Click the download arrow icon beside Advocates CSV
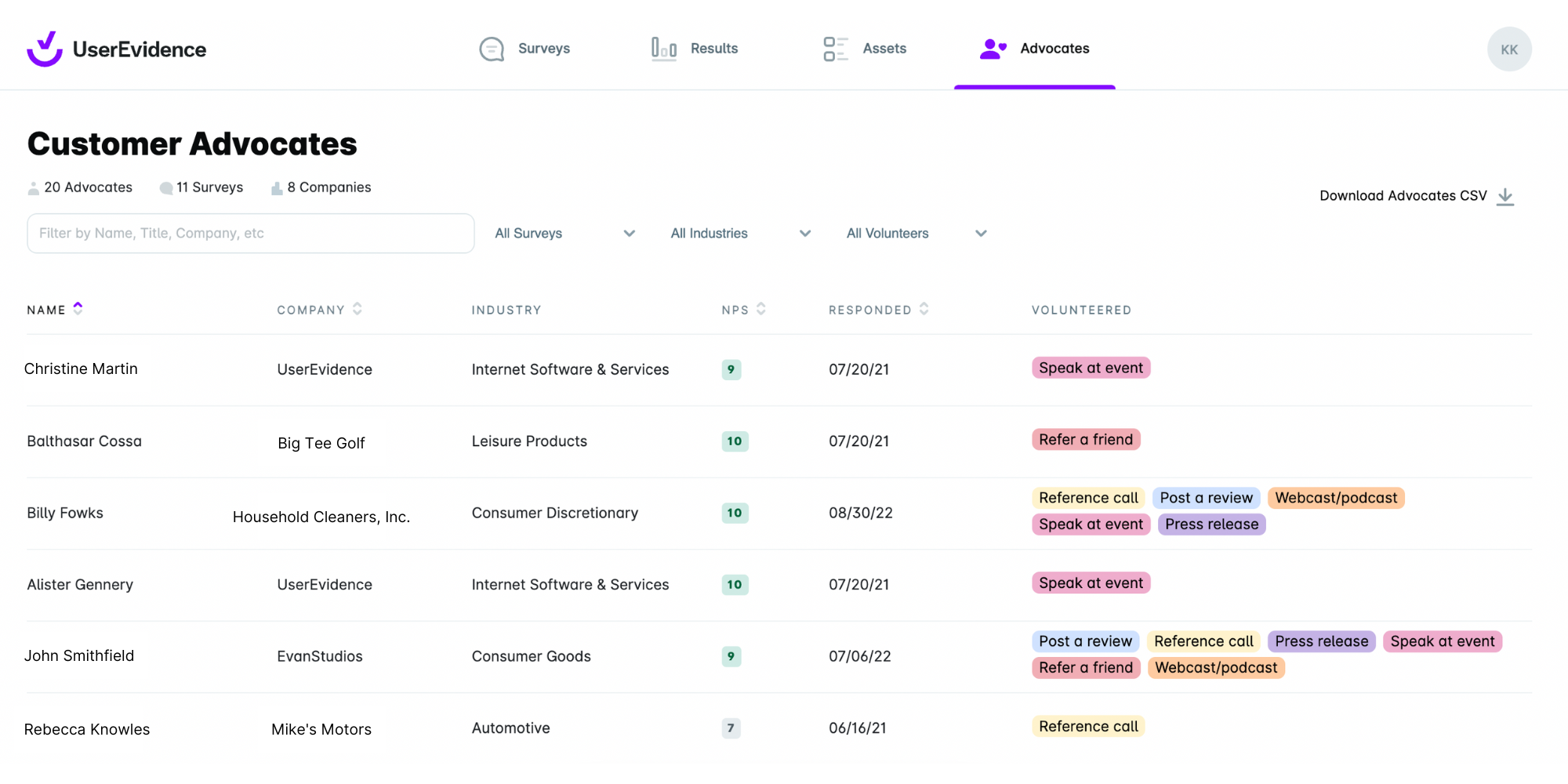Viewport: 1568px width, 784px height. (1505, 196)
